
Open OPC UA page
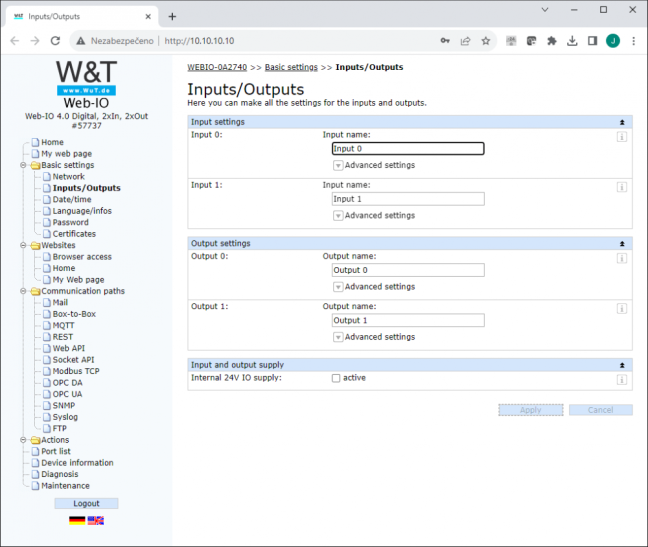[x=67, y=394]
